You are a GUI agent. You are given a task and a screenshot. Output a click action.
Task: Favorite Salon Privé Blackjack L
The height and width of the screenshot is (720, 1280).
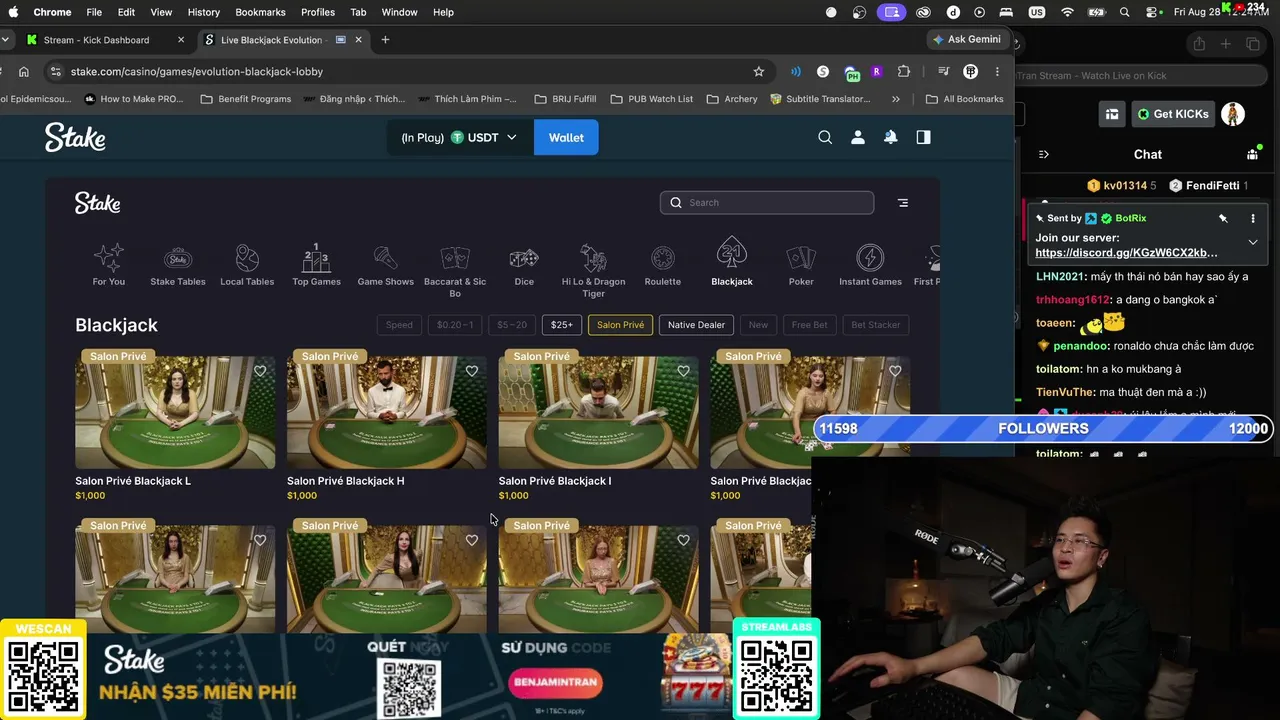pyautogui.click(x=260, y=371)
